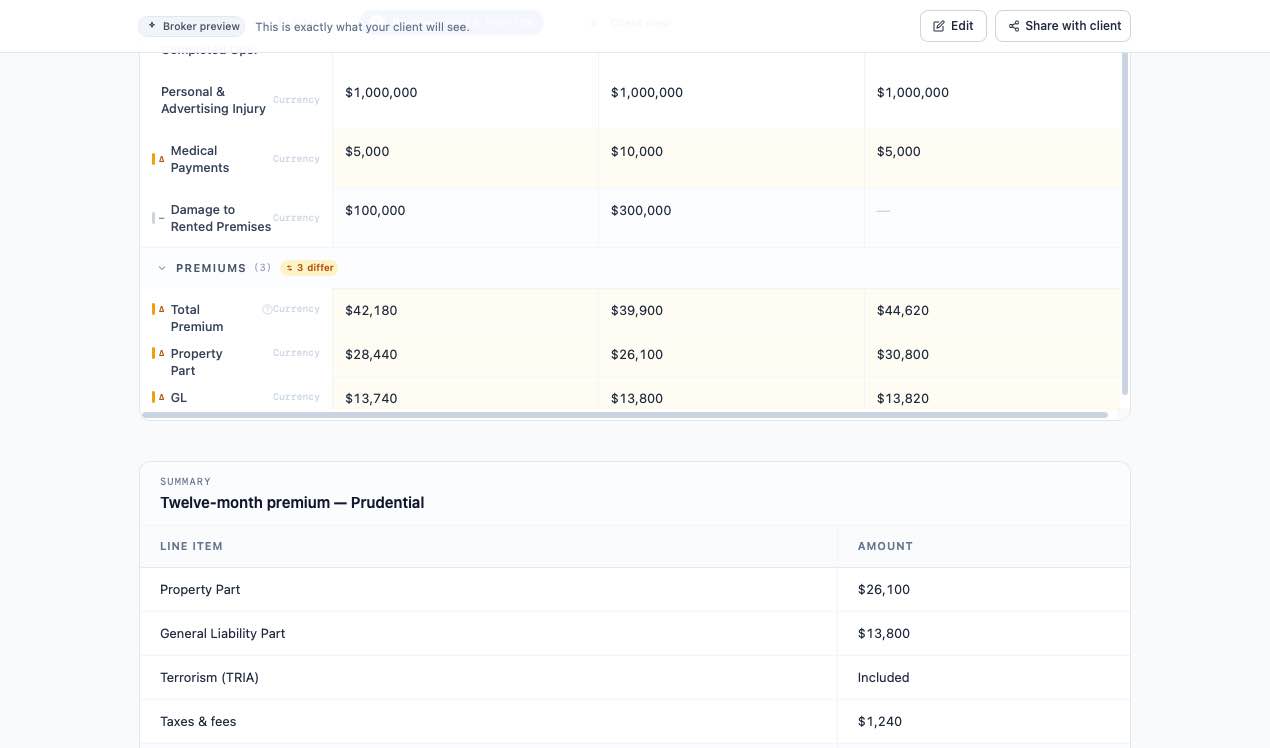The image size is (1270, 748).
Task: Click the delta icon beside Total Premium
Action: pos(160,310)
